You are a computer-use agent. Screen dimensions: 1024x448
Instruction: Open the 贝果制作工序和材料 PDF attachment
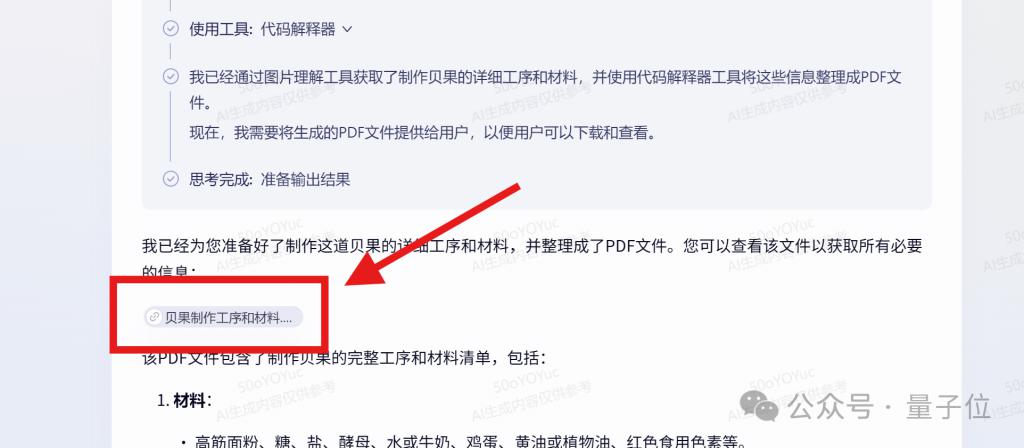click(223, 317)
